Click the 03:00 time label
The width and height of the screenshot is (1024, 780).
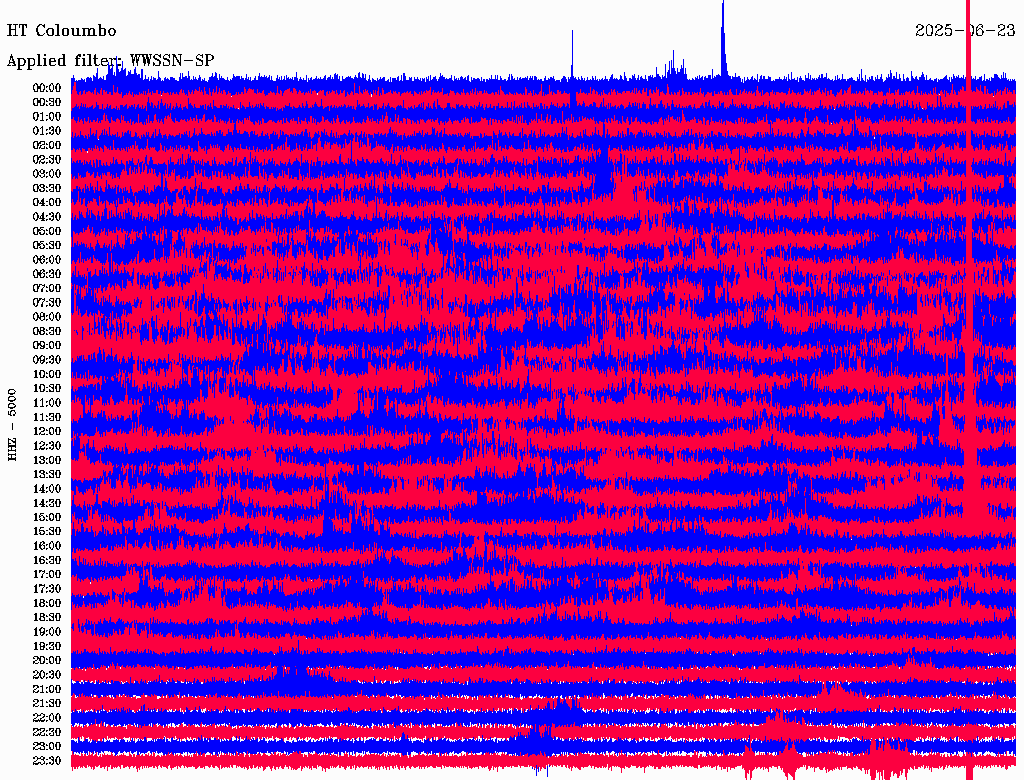[x=47, y=174]
